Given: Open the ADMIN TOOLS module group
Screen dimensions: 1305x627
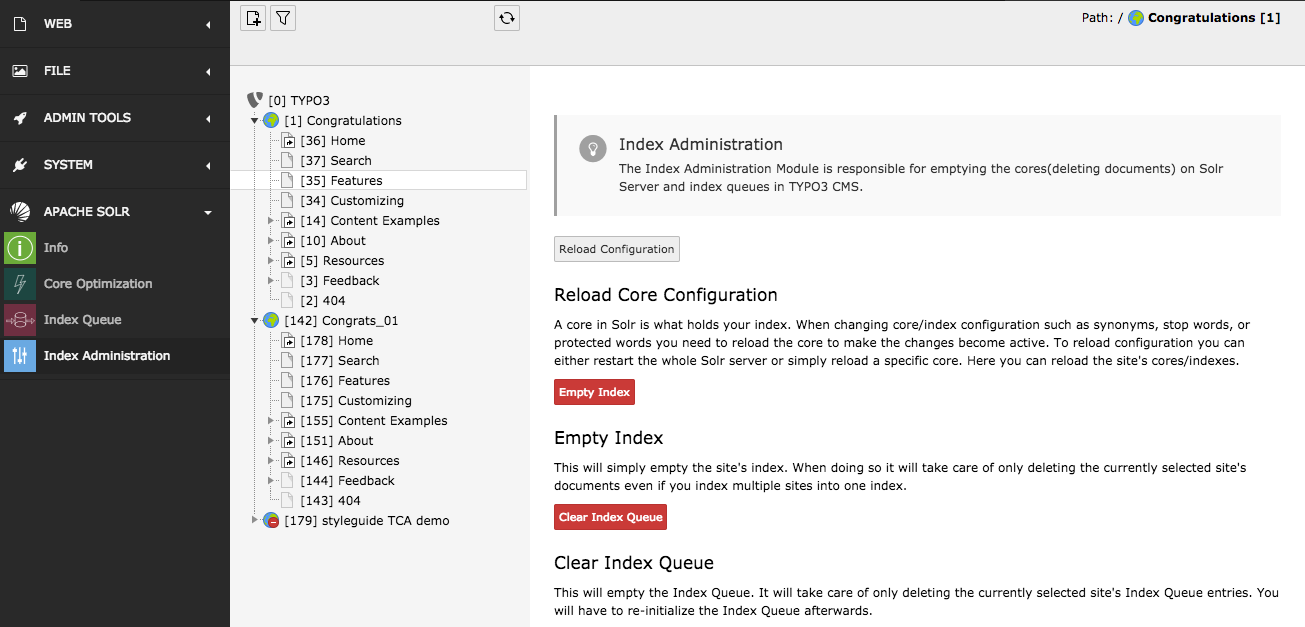Looking at the screenshot, I should point(208,118).
